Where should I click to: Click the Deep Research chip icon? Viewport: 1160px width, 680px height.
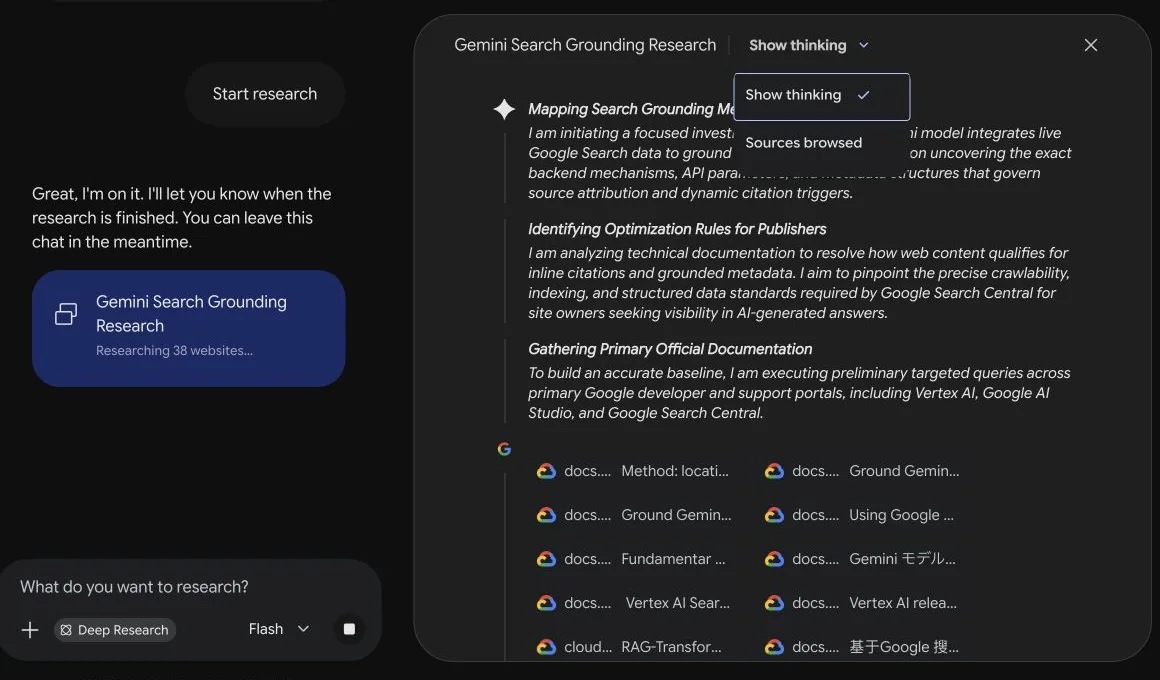pyautogui.click(x=66, y=630)
